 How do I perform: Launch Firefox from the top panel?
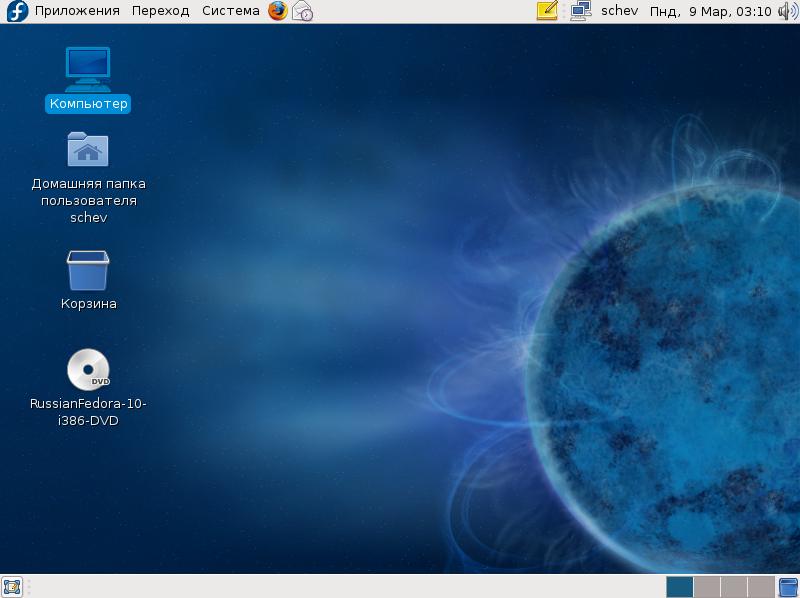[278, 11]
